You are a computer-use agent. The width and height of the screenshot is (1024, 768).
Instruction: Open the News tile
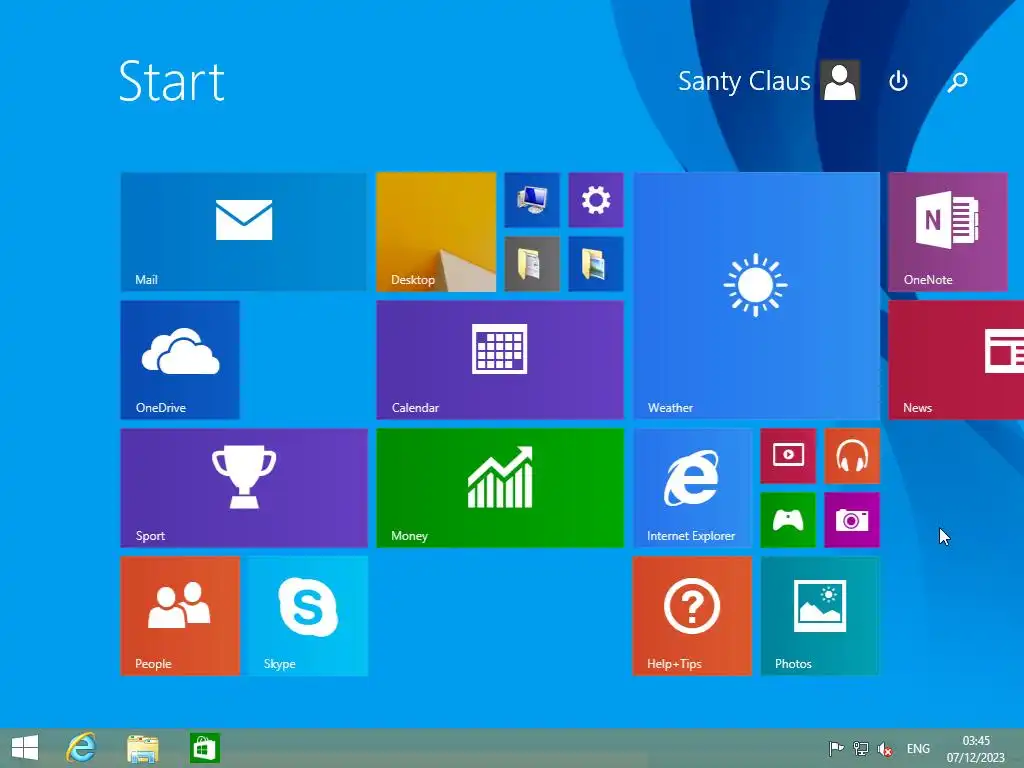tap(956, 360)
